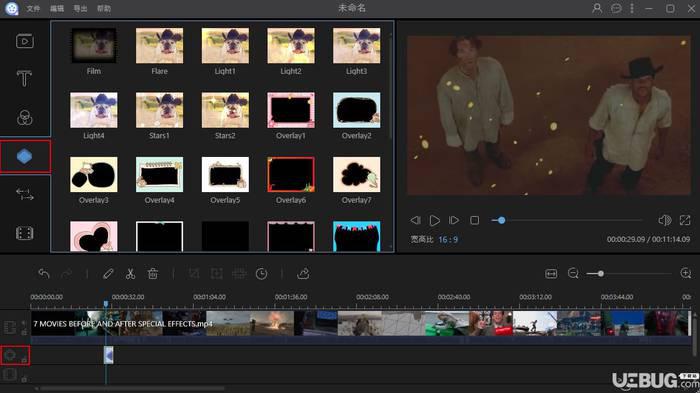The height and width of the screenshot is (393, 700).
Task: Open the Filters sidebar icon
Action: click(x=25, y=117)
